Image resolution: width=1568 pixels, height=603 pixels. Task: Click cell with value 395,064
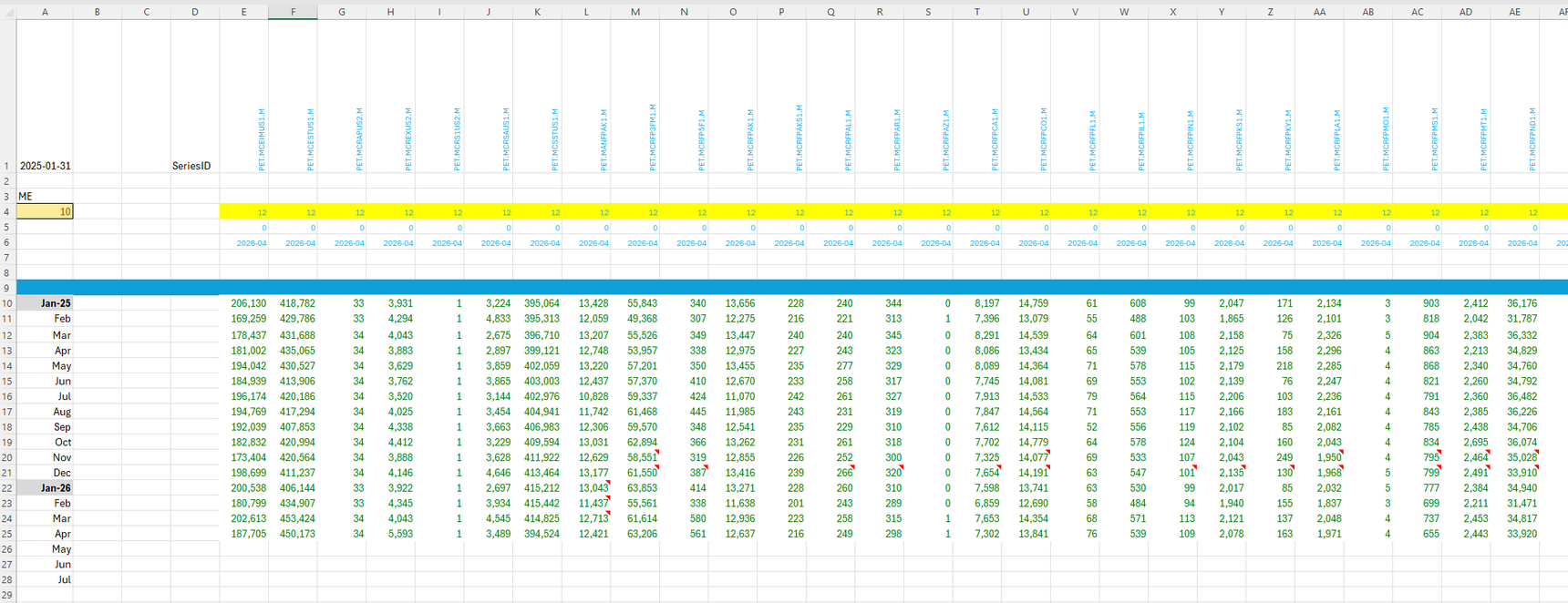click(x=537, y=303)
